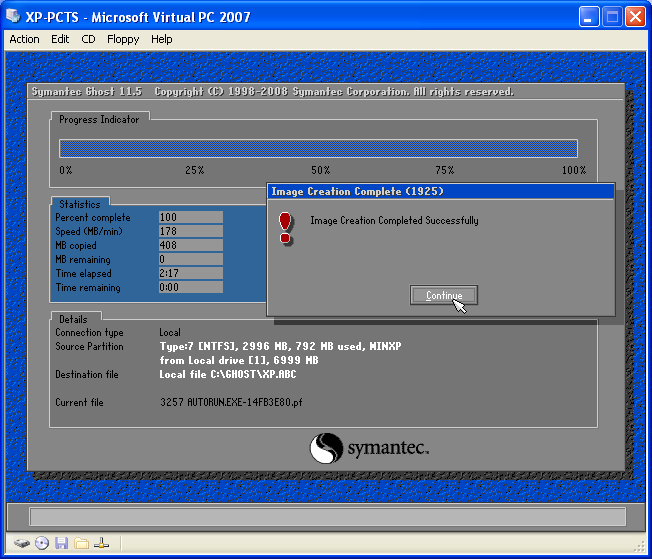Screen dimensions: 652x559
Task: Close the Virtual PC window
Action: (x=635, y=17)
